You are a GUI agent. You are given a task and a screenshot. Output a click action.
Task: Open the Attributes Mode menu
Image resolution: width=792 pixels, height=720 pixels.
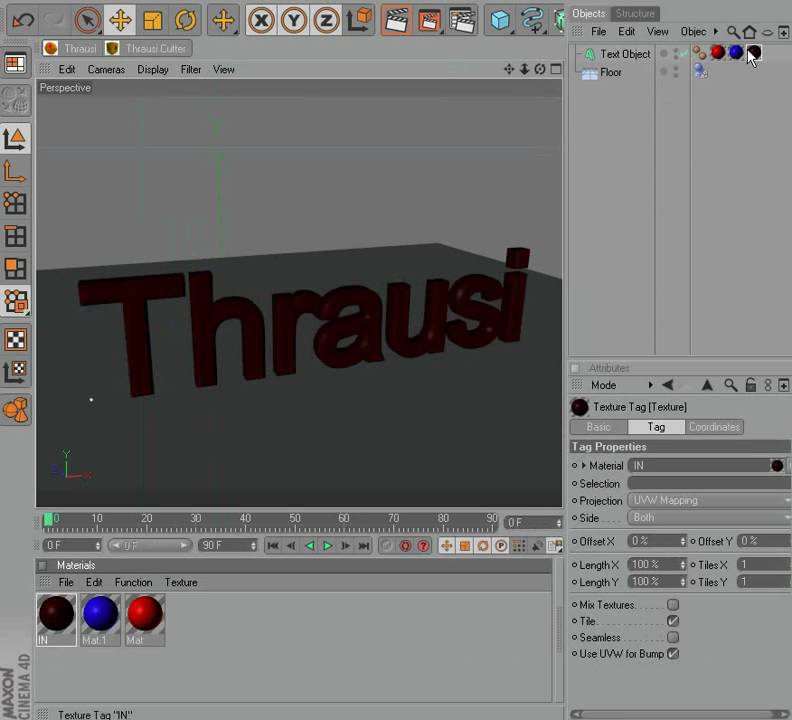click(603, 386)
